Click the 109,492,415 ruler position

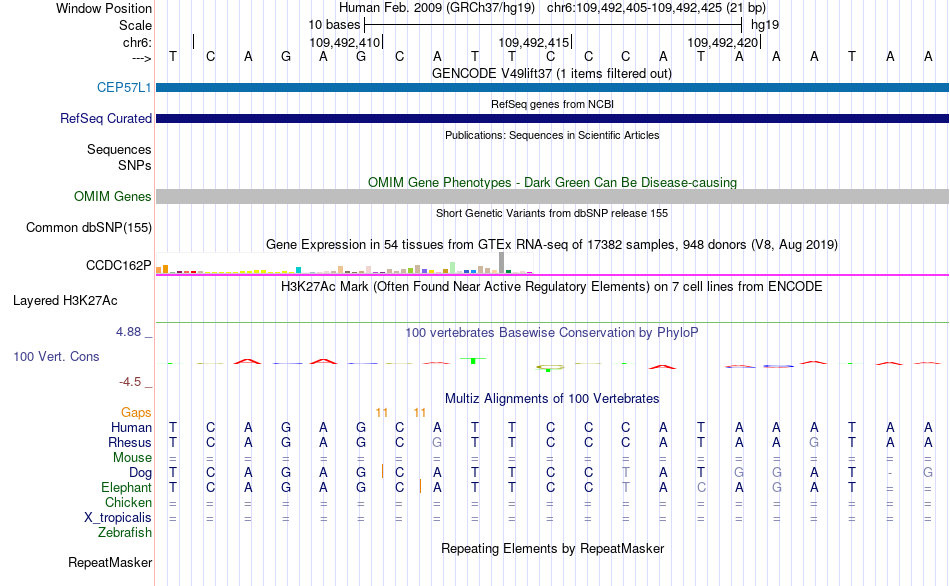tap(534, 42)
